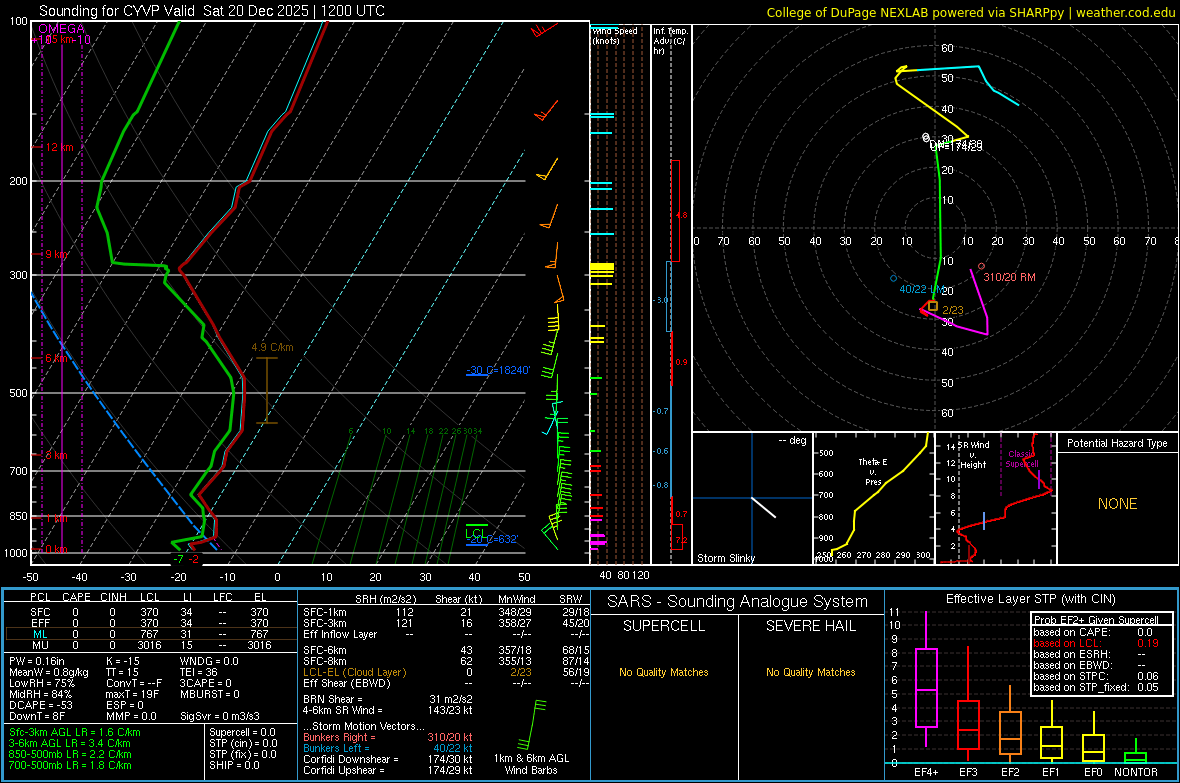Image resolution: width=1180 pixels, height=783 pixels.
Task: Select the 'EFF' parcel row
Action: 149,623
